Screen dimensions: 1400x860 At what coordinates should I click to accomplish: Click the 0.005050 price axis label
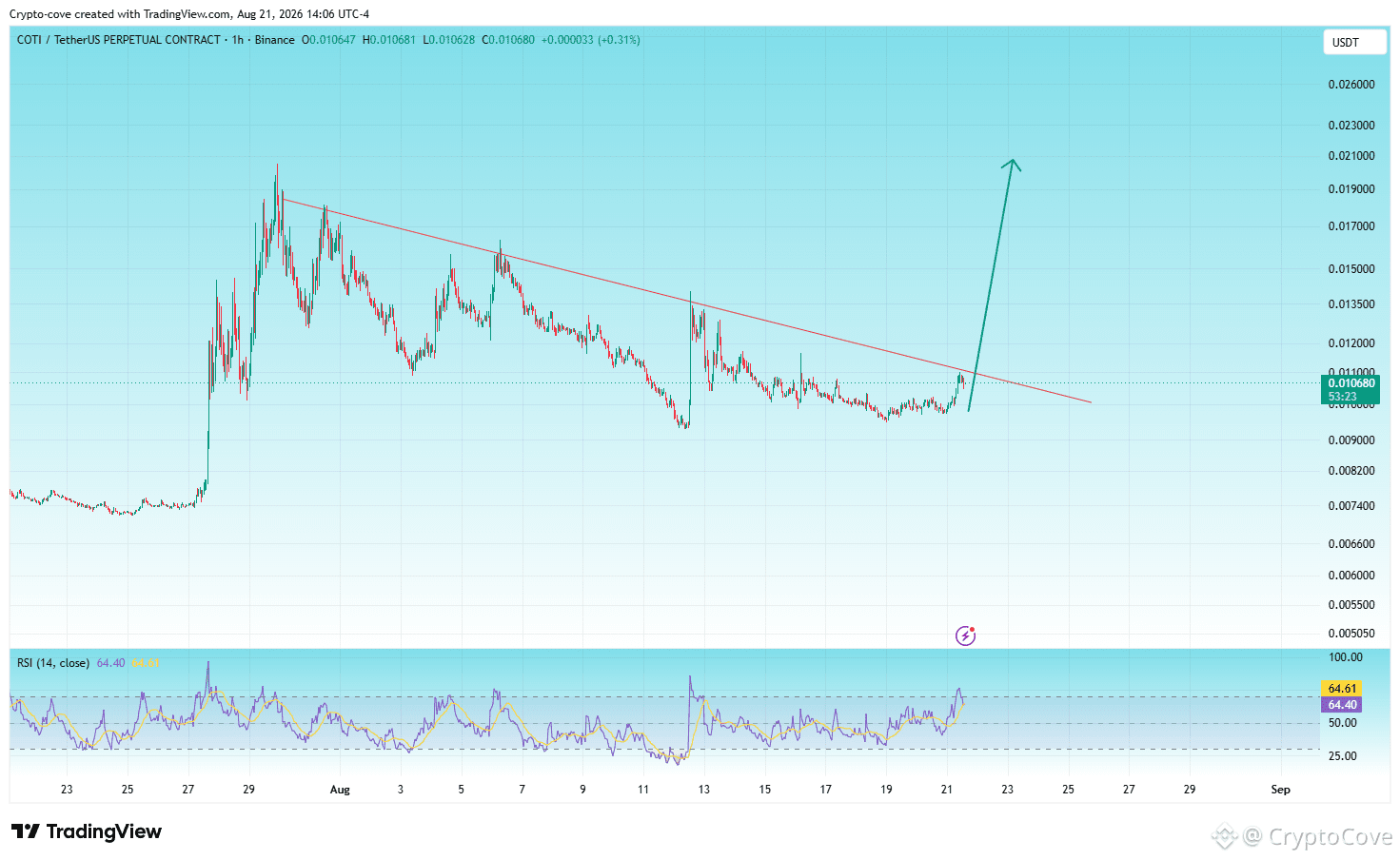pos(1351,634)
